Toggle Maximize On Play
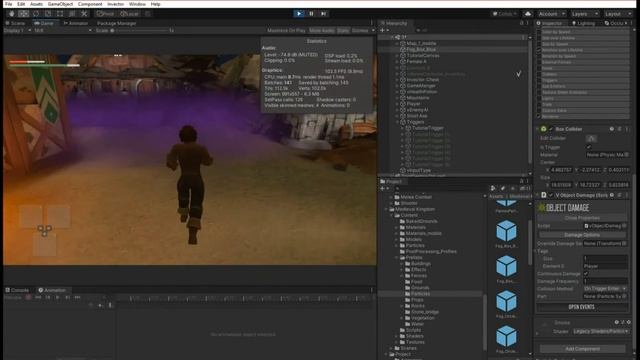640x360 pixels. click(x=286, y=31)
